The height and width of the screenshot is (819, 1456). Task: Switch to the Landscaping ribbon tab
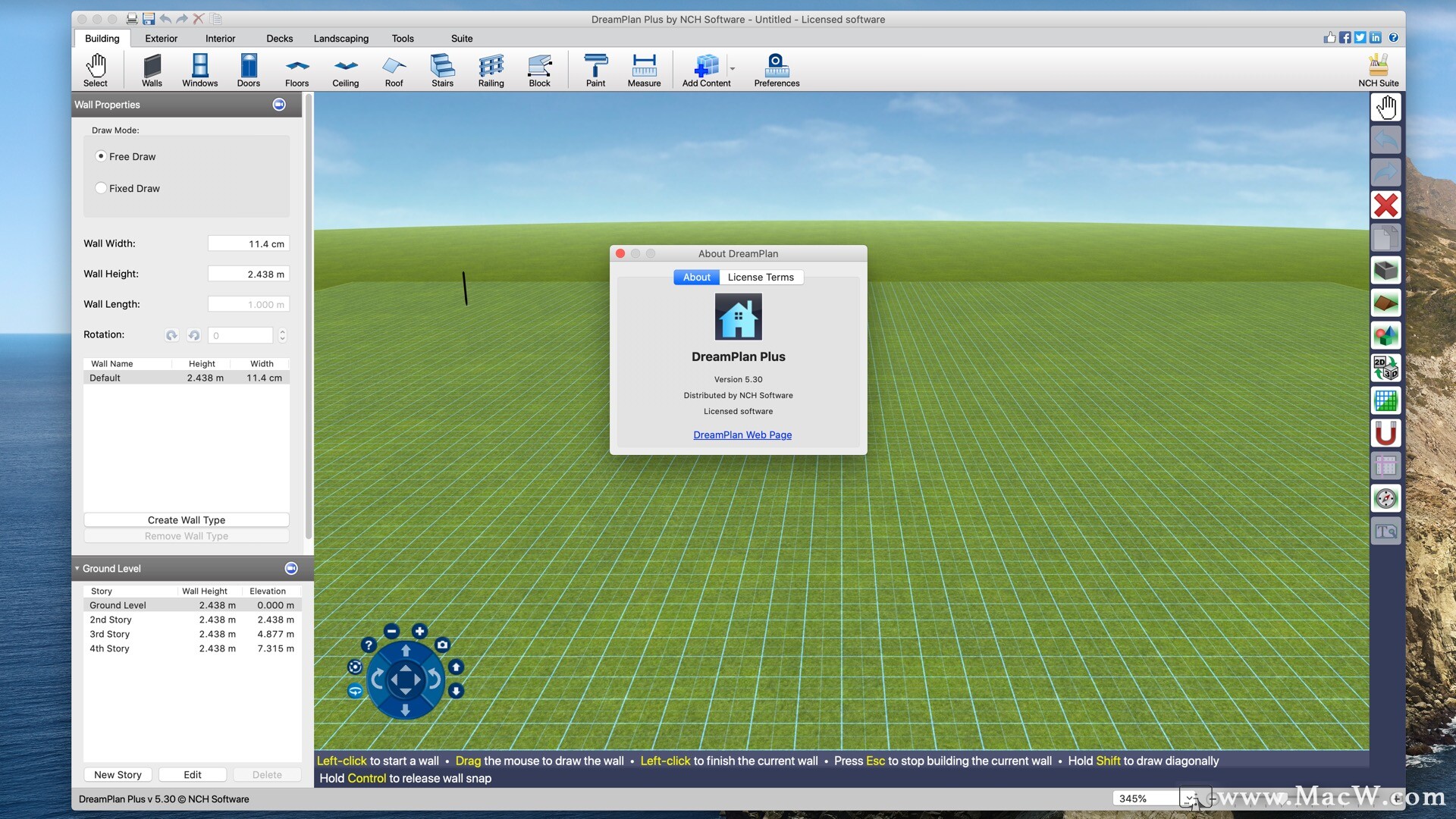[341, 38]
